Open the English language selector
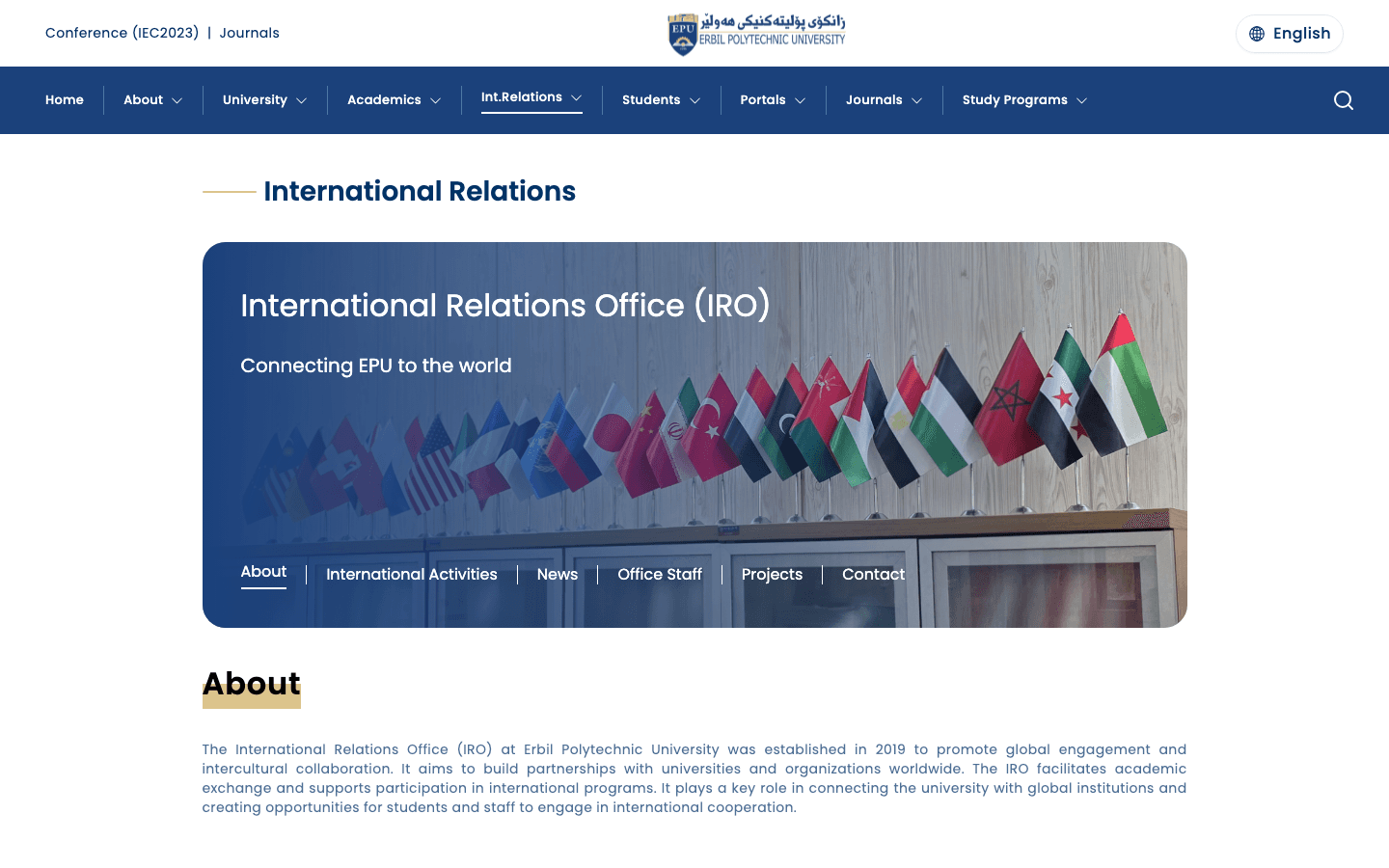Screen dimensions: 1389x868 click(x=1290, y=34)
